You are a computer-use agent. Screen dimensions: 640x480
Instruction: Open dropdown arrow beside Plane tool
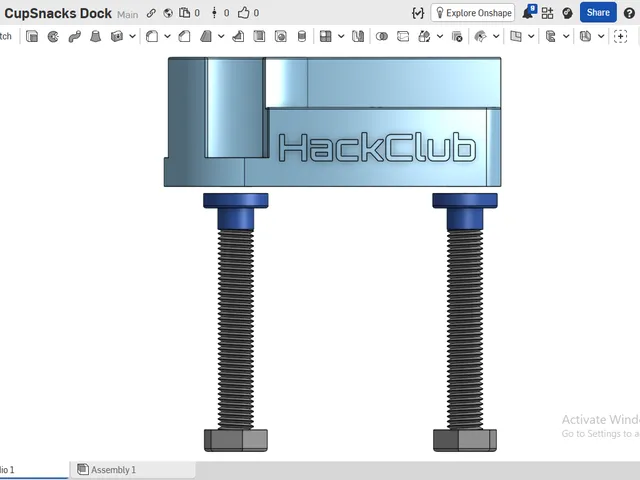click(531, 36)
